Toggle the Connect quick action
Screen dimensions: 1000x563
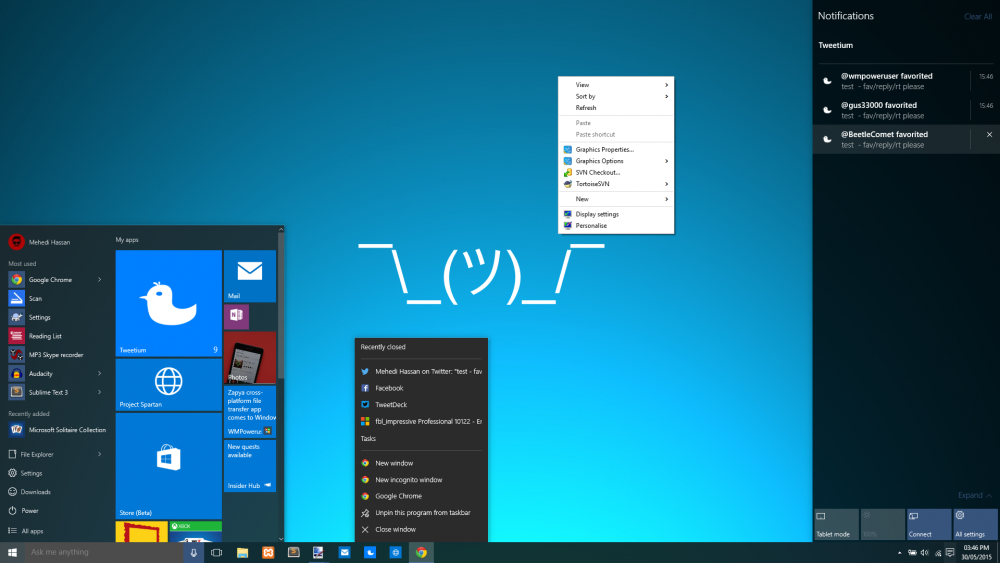point(929,524)
